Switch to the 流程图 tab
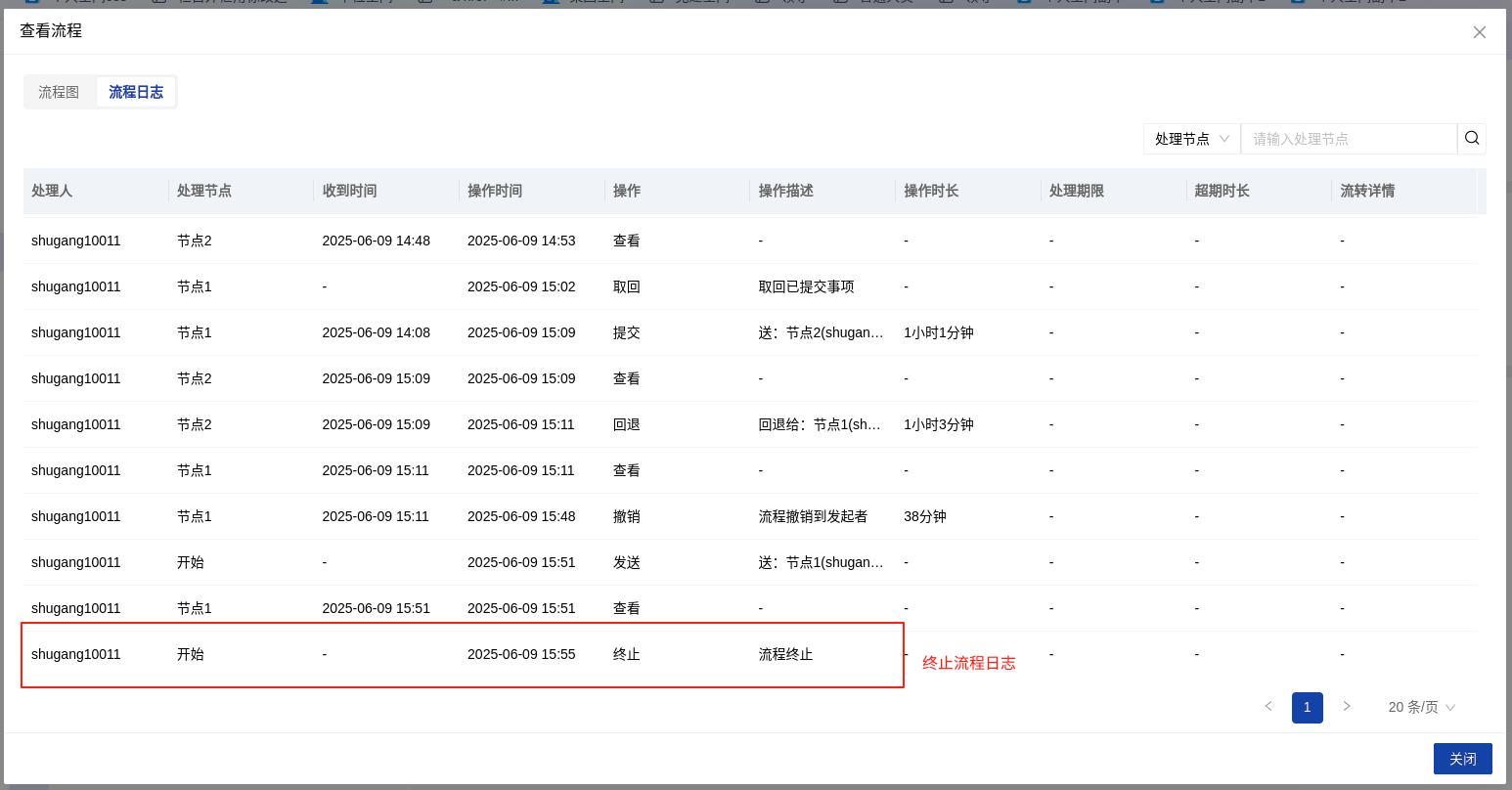This screenshot has width=1512, height=790. click(x=59, y=92)
